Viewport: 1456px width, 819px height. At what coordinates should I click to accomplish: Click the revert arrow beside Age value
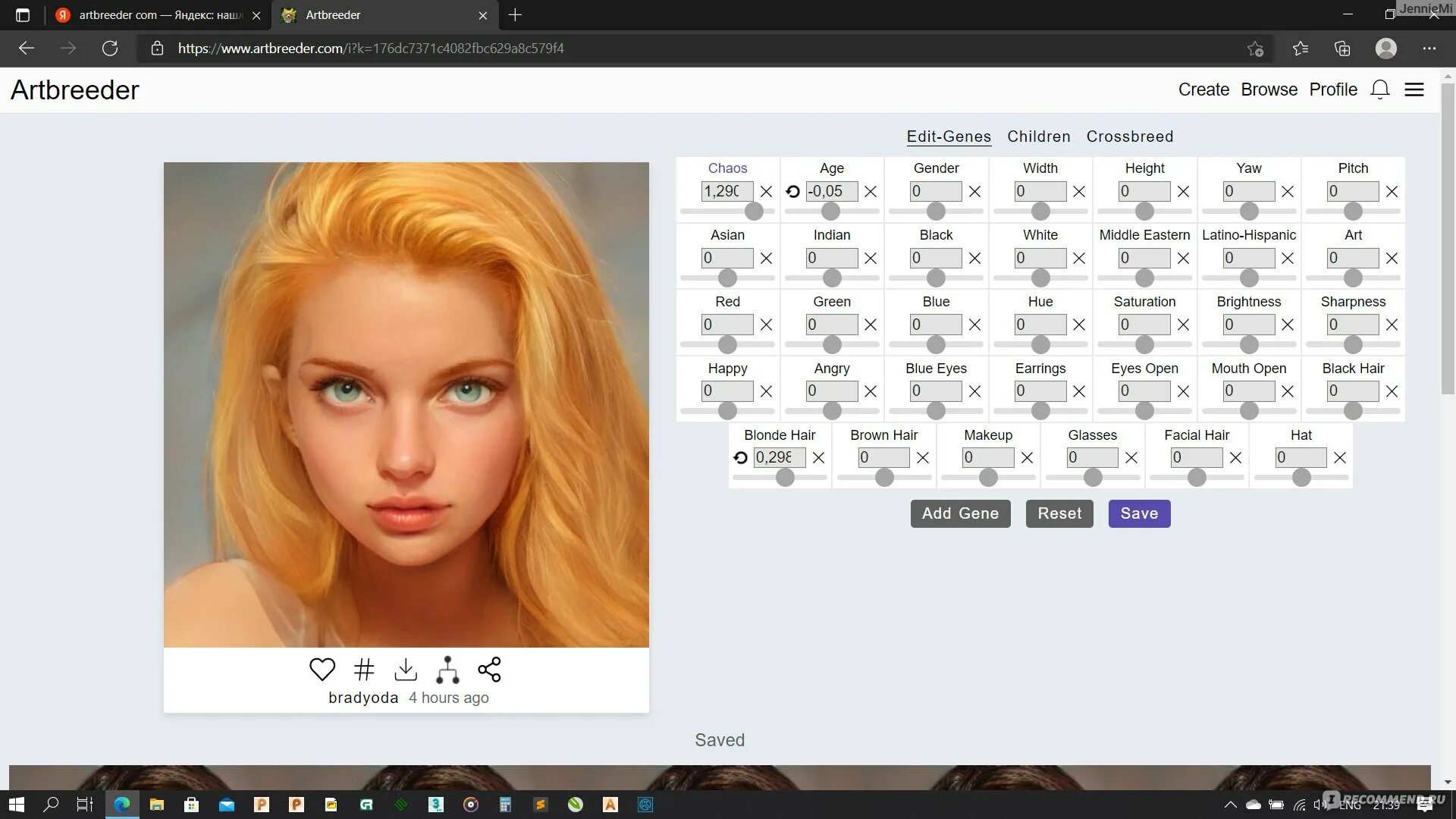click(x=792, y=192)
